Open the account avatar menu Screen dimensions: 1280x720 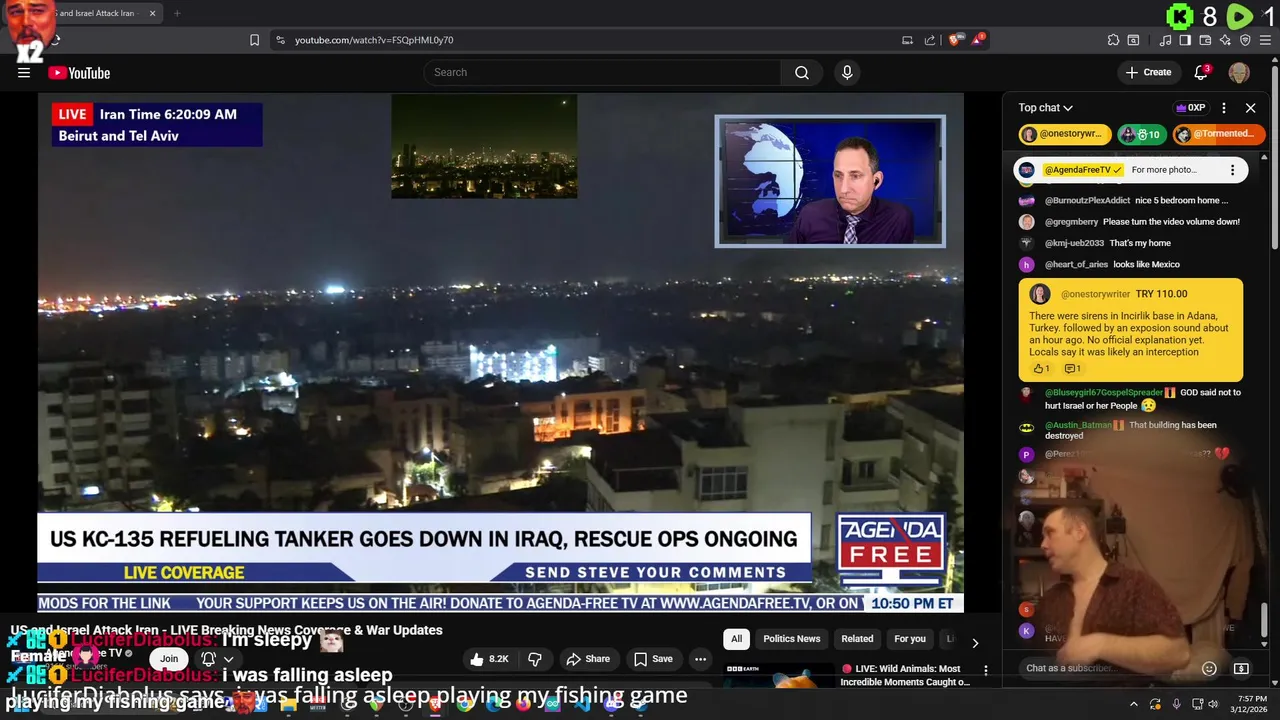coord(1239,73)
